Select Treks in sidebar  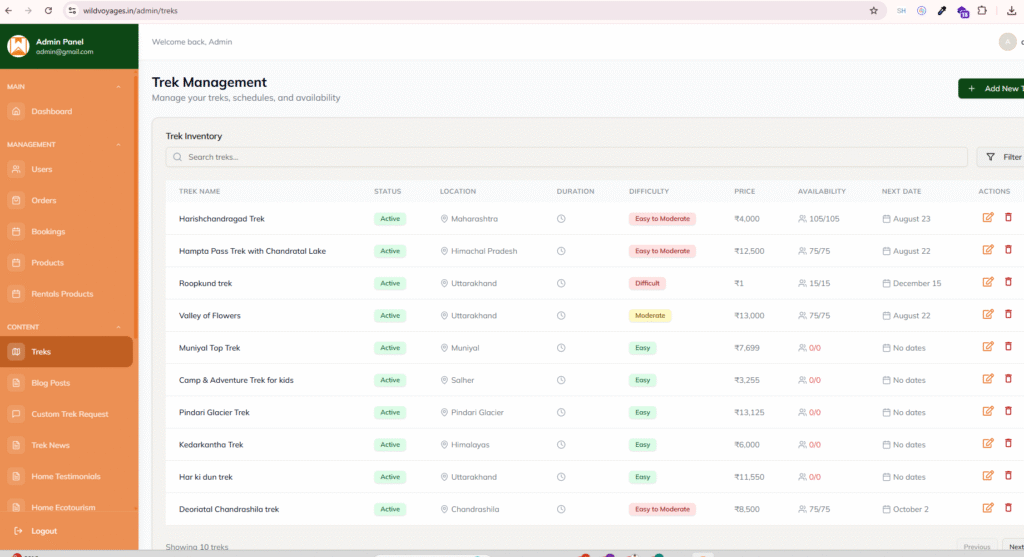(67, 351)
